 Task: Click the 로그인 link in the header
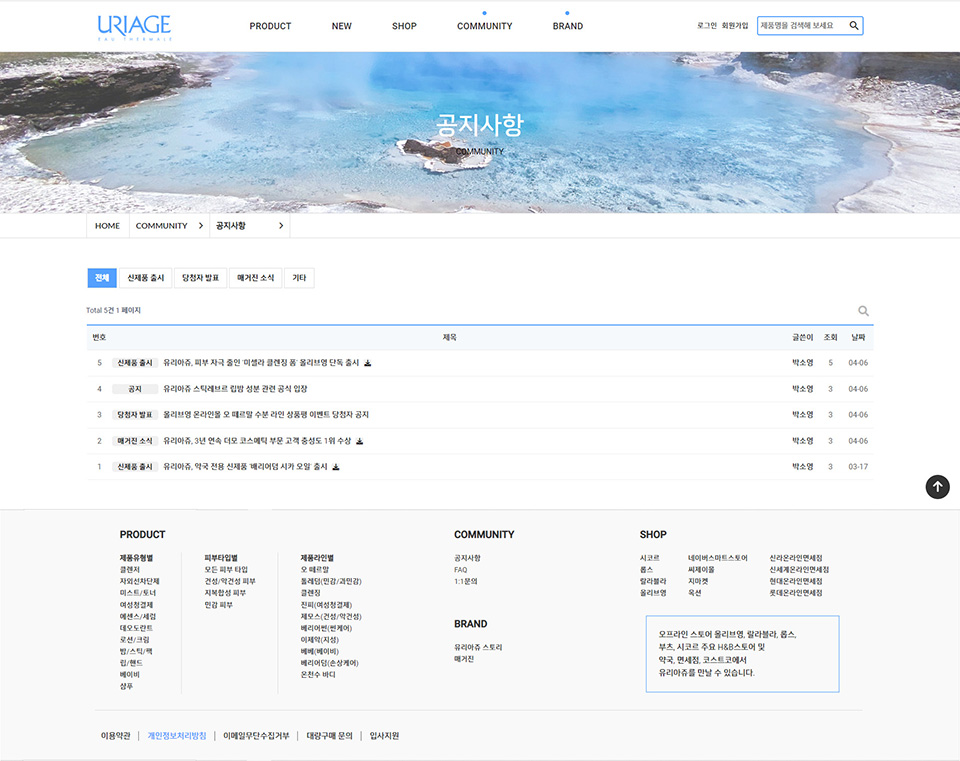(x=707, y=26)
